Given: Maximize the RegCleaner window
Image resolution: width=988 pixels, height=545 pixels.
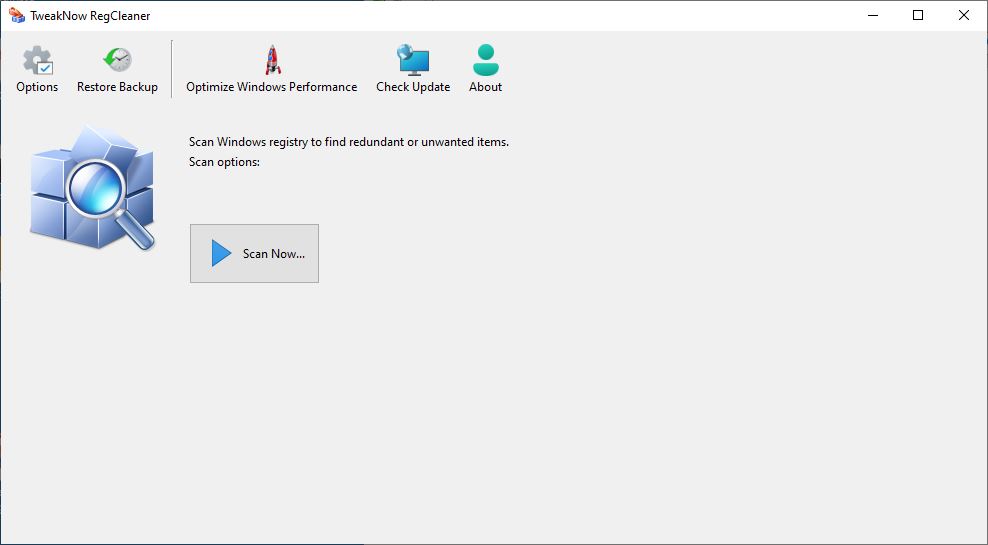Looking at the screenshot, I should [x=918, y=16].
